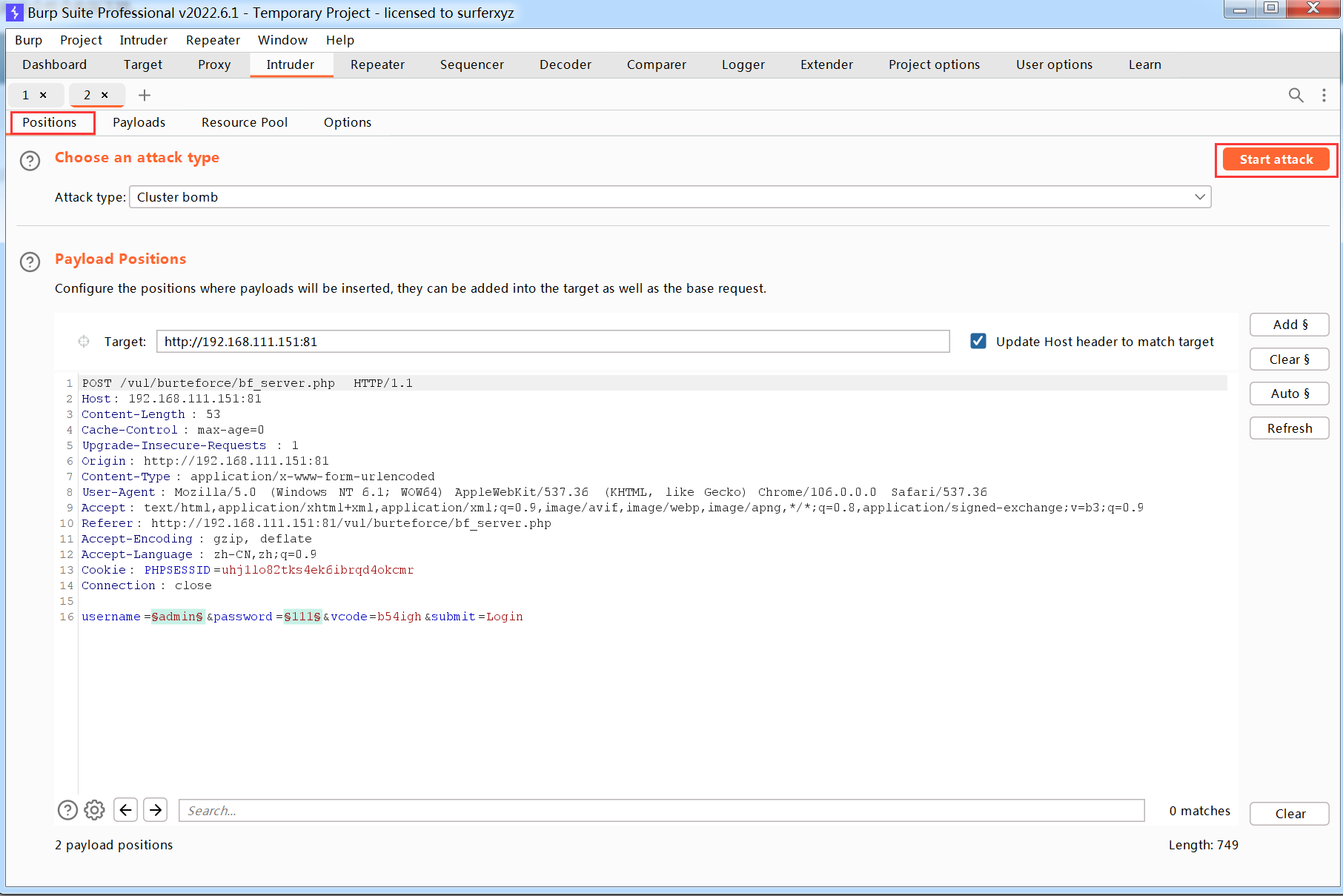Open help for Choose an attack type
Viewport: 1343px width, 896px height.
tap(30, 161)
